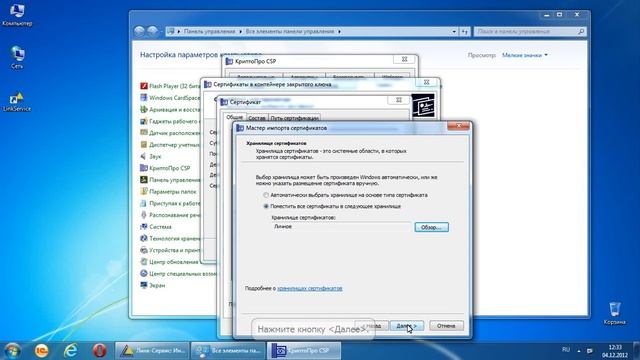Expand the address bar history dropdown
Screen dimensions: 640x360
454,31
